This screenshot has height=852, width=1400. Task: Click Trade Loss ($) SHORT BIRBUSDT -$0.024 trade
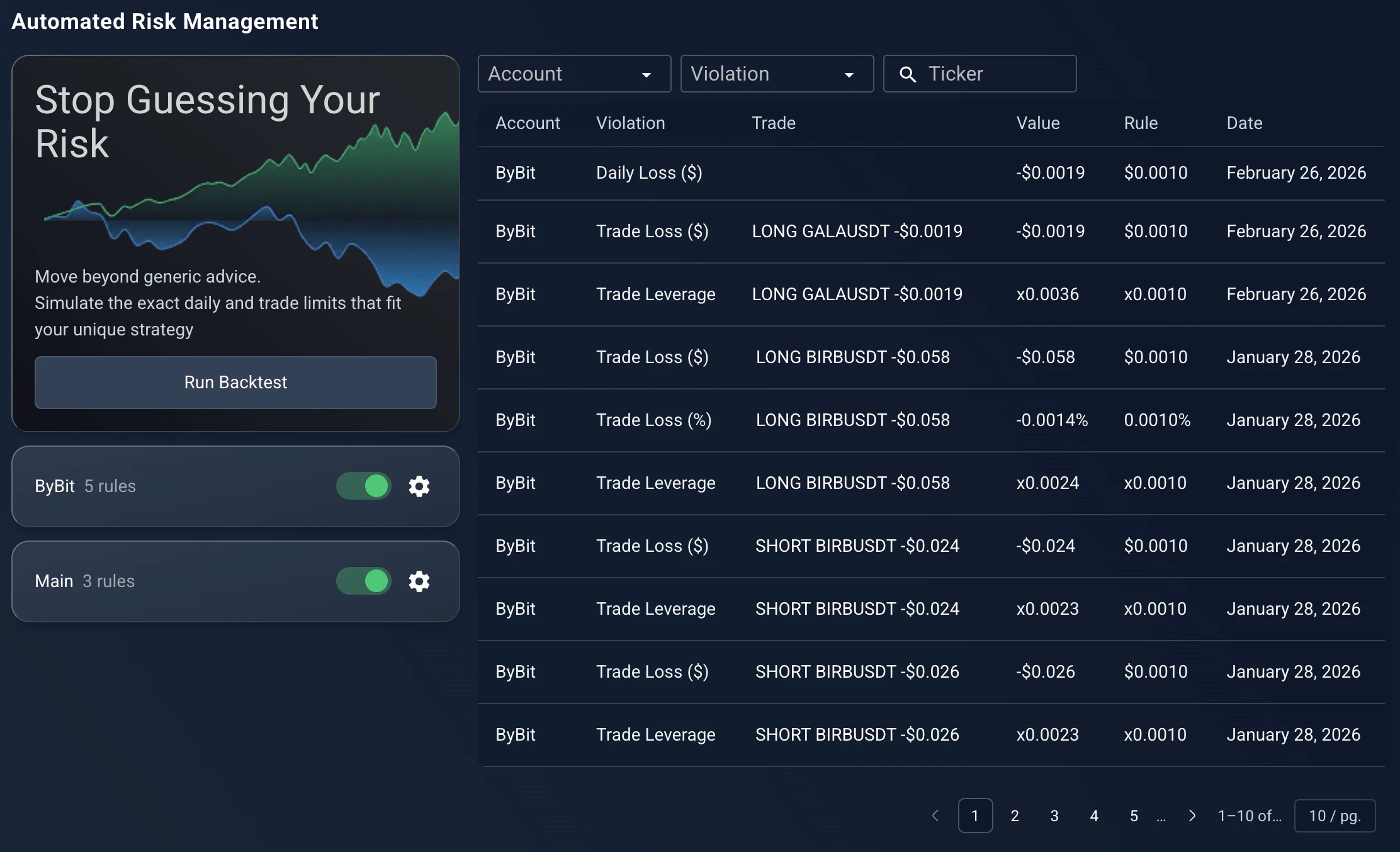coord(857,546)
